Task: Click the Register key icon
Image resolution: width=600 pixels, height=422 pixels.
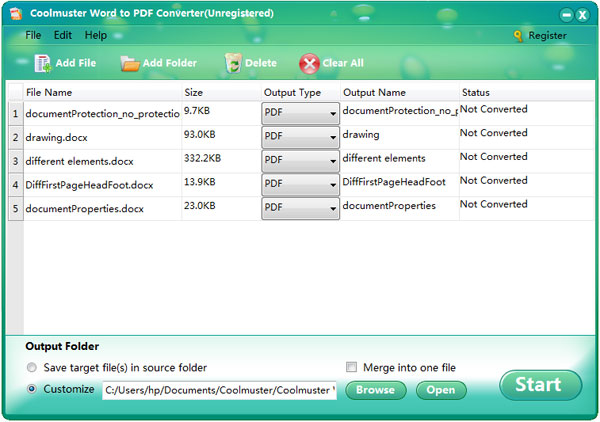Action: pos(518,36)
